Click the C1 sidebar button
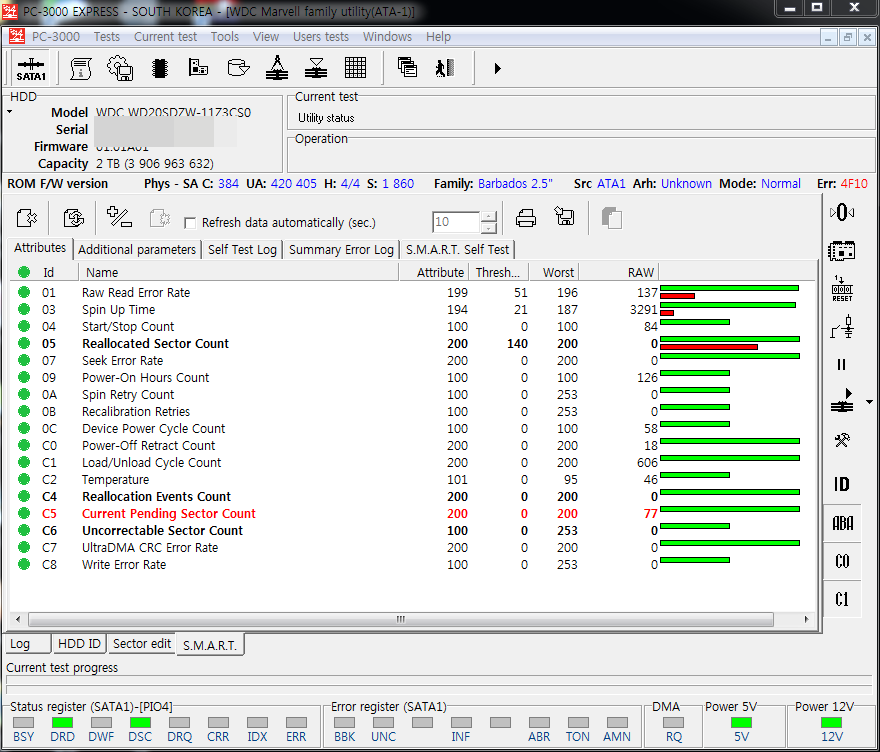 [842, 599]
